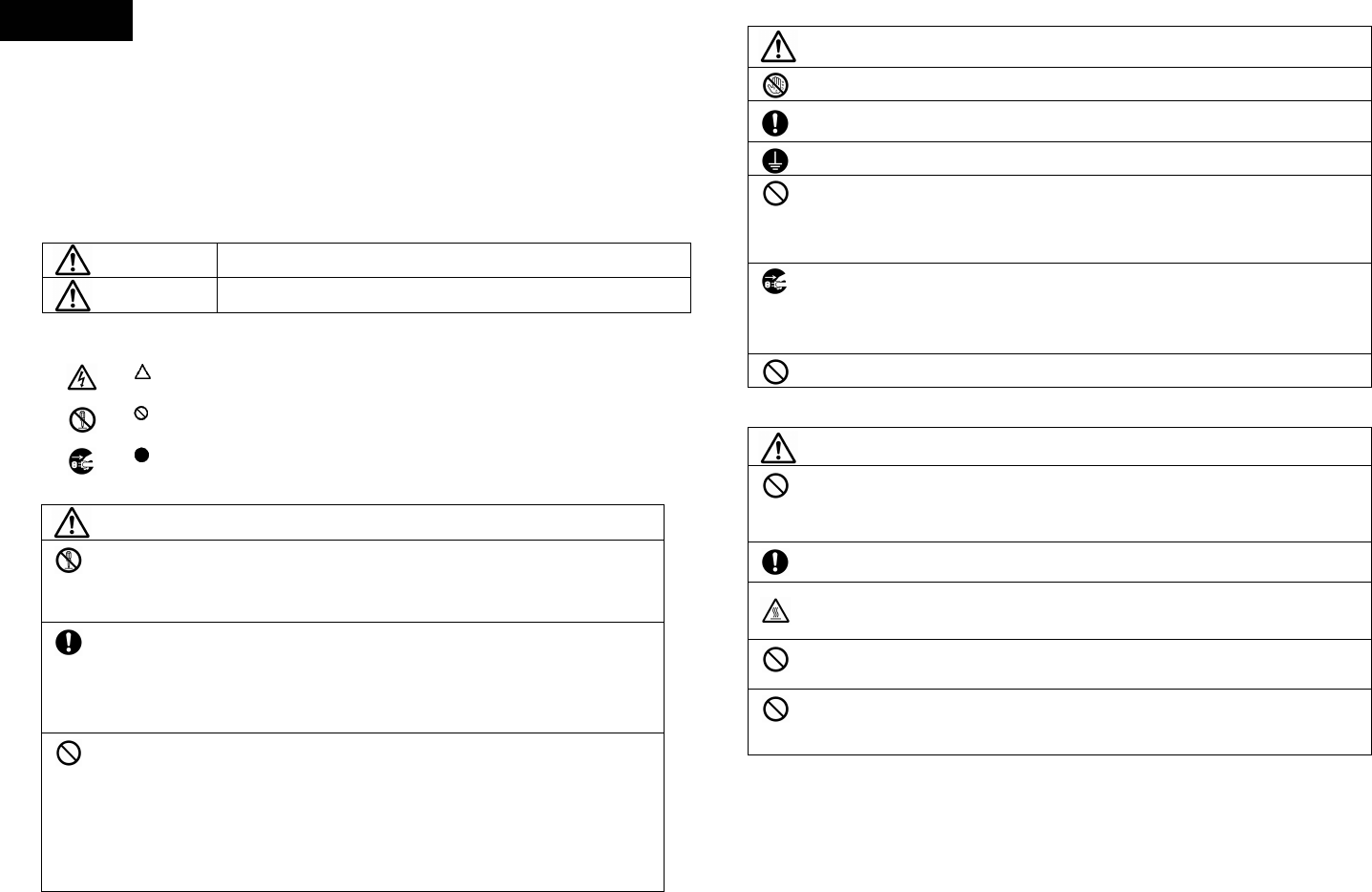This screenshot has width=1372, height=892.
Task: Click the hot surface warning triangle icon
Action: (775, 611)
